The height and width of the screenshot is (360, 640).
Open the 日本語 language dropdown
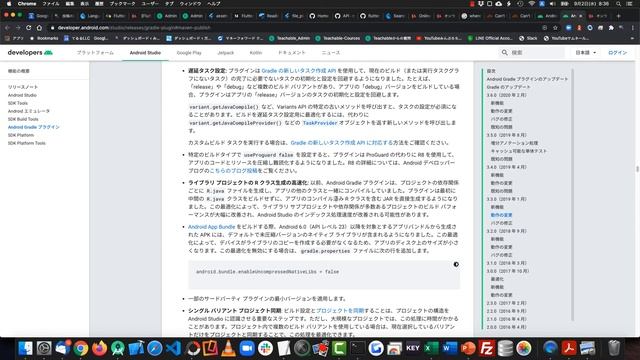[x=586, y=53]
